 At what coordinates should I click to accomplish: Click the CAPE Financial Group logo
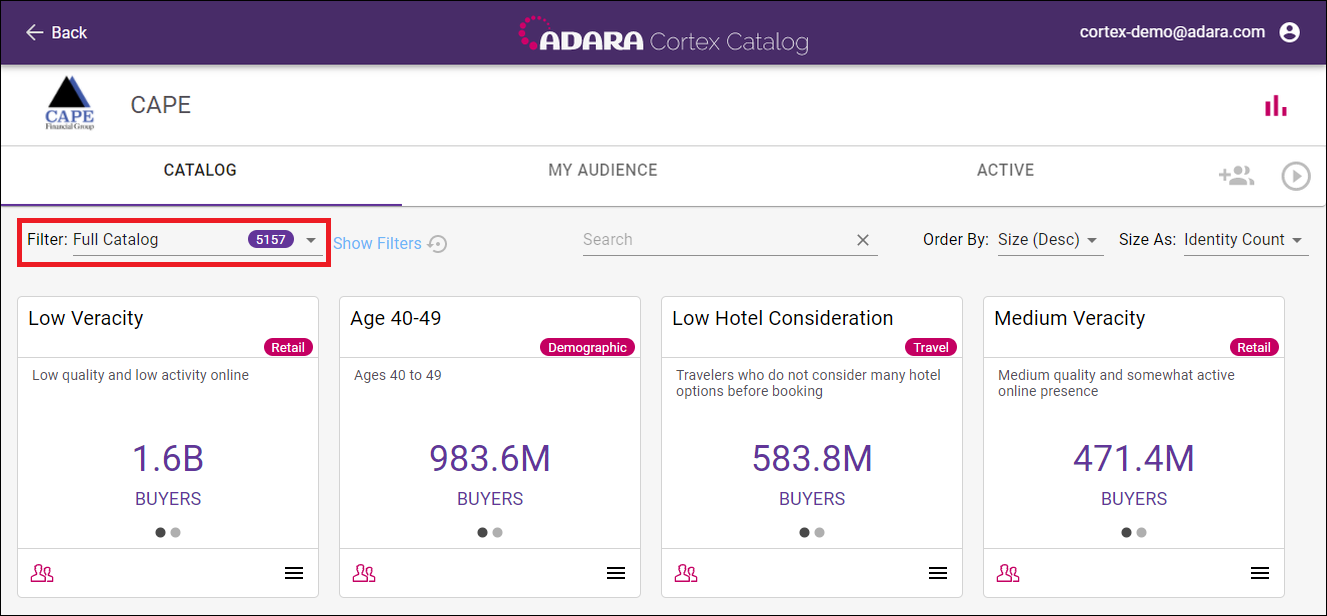click(70, 104)
